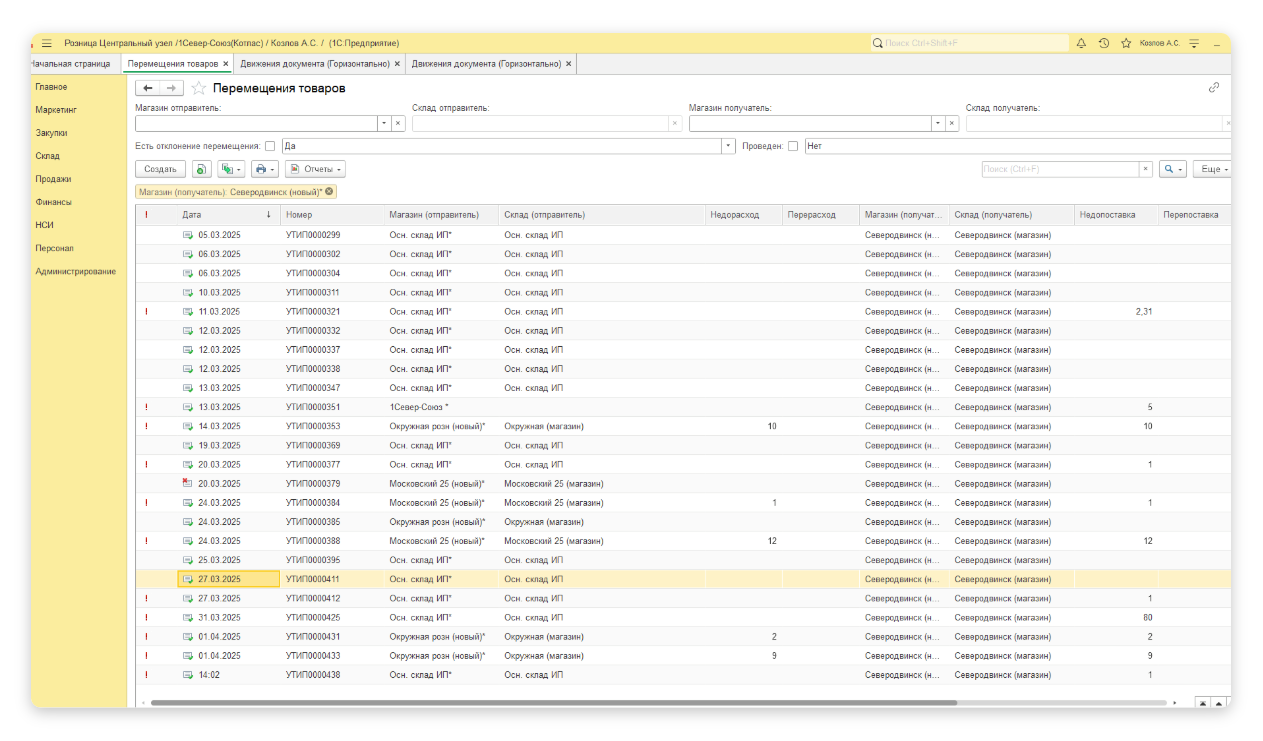The width and height of the screenshot is (1263, 741).
Task: Open the Еще dropdown menu
Action: click(1213, 169)
